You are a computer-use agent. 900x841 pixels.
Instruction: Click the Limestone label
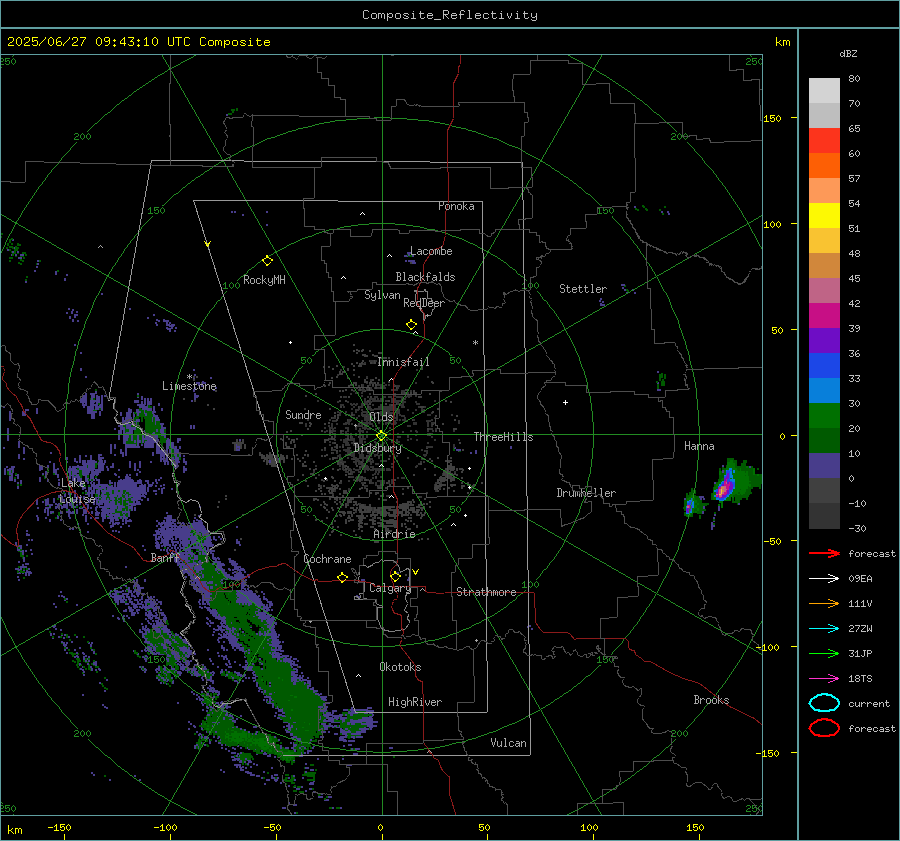[189, 386]
